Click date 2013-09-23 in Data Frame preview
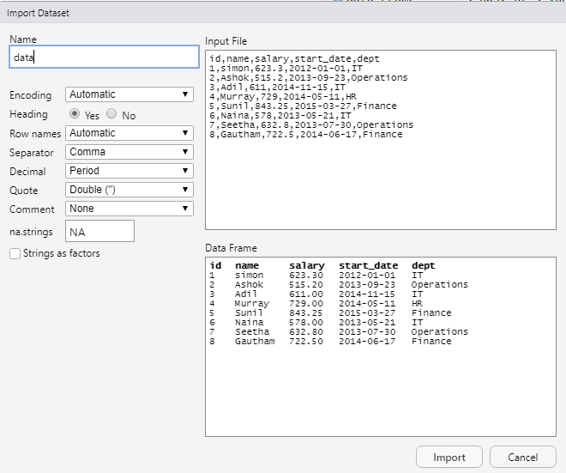Viewport: 566px width, 473px height. tap(367, 284)
